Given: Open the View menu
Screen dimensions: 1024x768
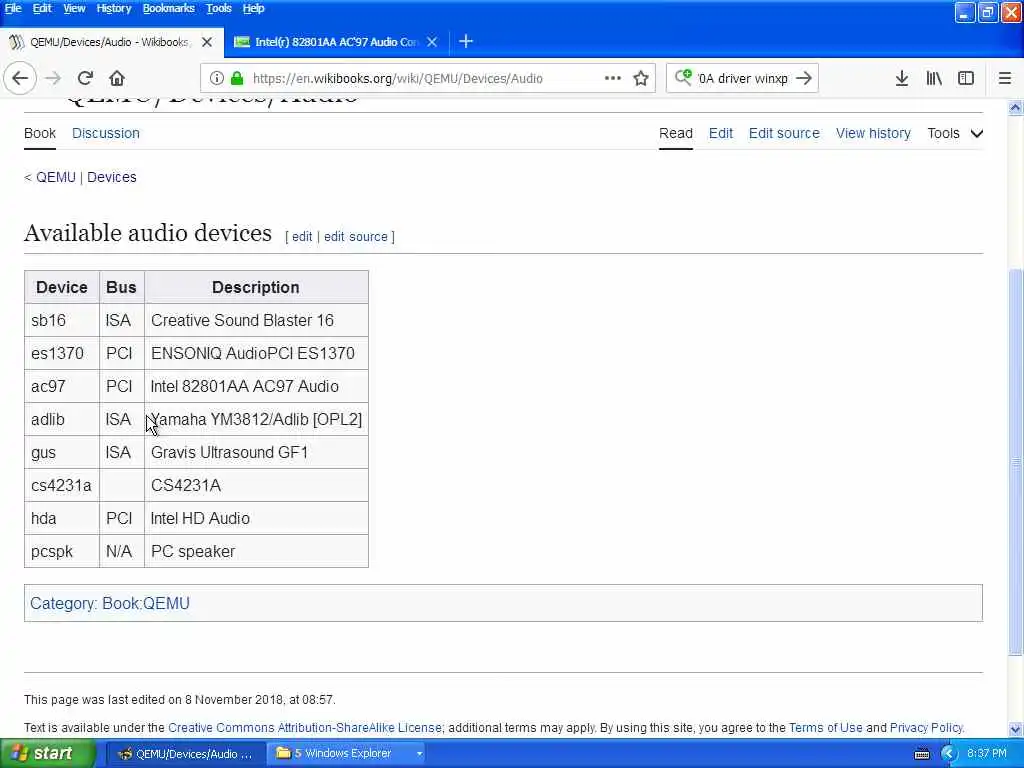Looking at the screenshot, I should [74, 8].
